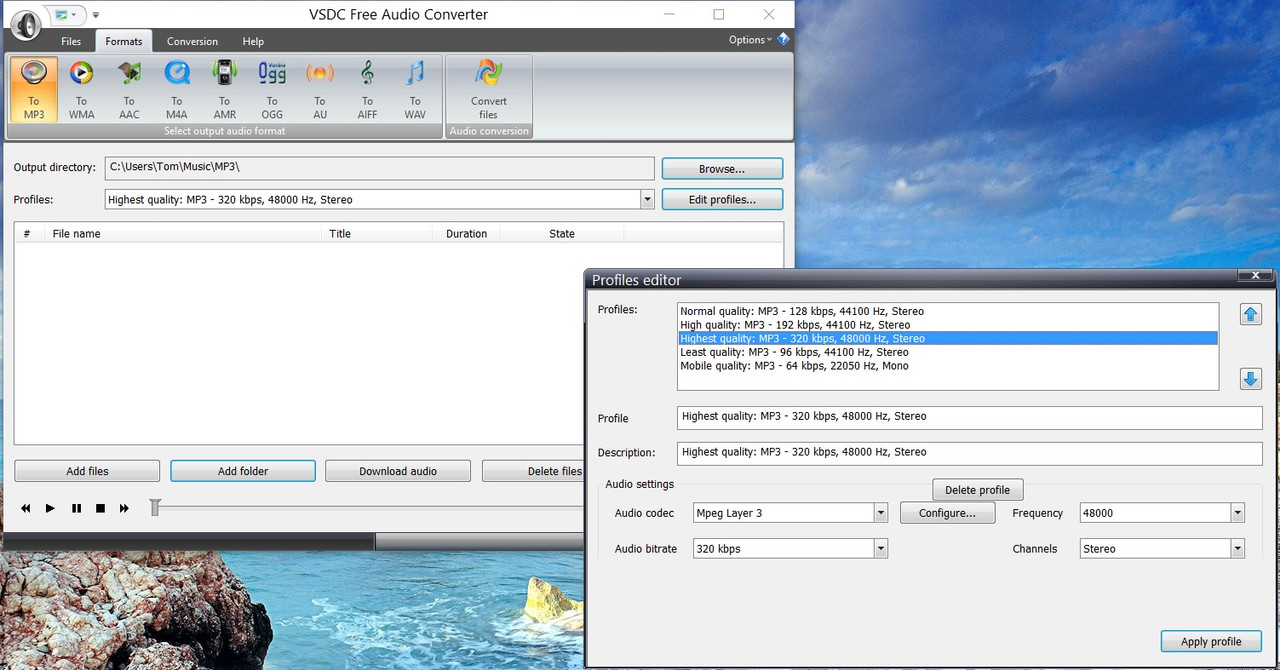Click the VSDC application logo button
The height and width of the screenshot is (670, 1280).
[x=26, y=24]
